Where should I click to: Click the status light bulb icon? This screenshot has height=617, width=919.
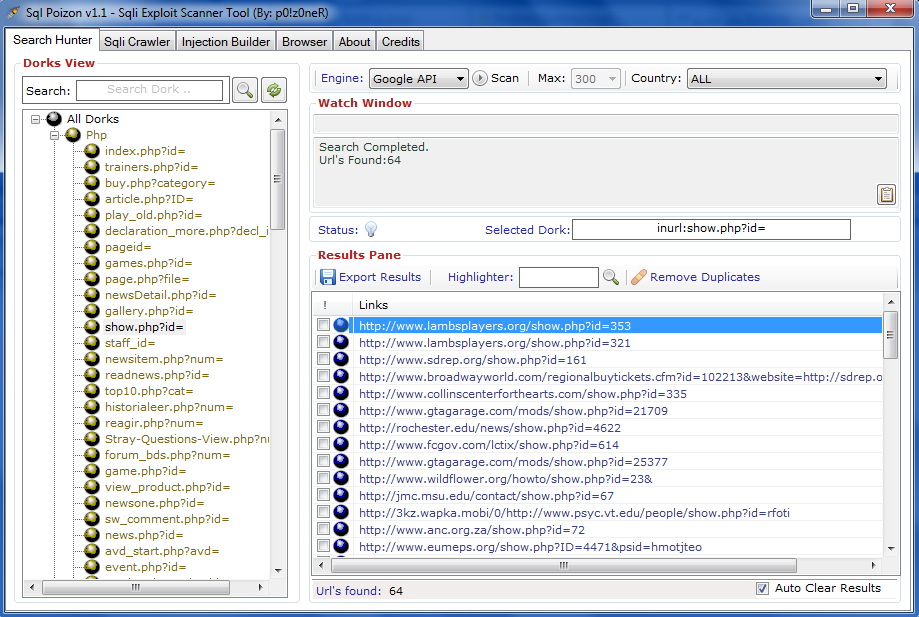(370, 229)
